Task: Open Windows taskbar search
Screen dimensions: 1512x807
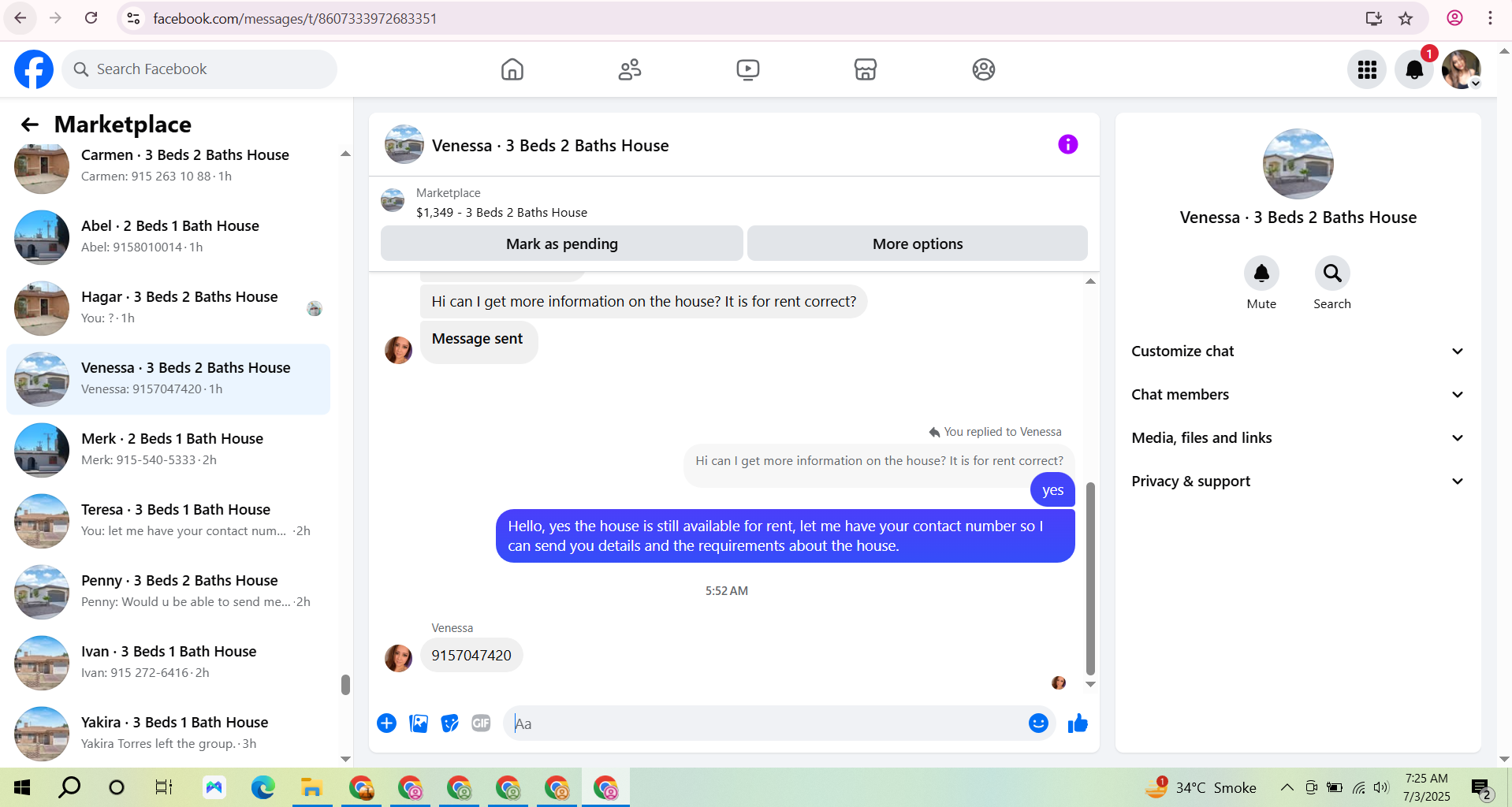Action: 69,787
